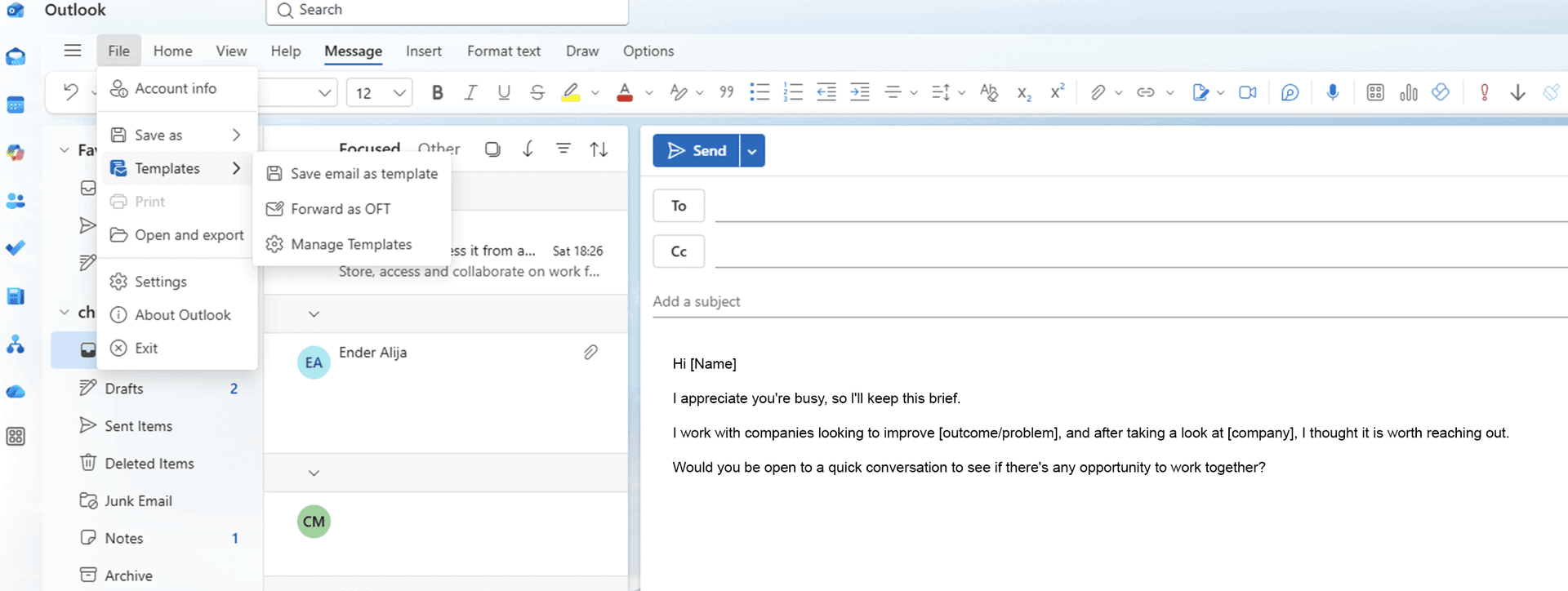
Task: Click the undo arrow icon
Action: point(71,92)
